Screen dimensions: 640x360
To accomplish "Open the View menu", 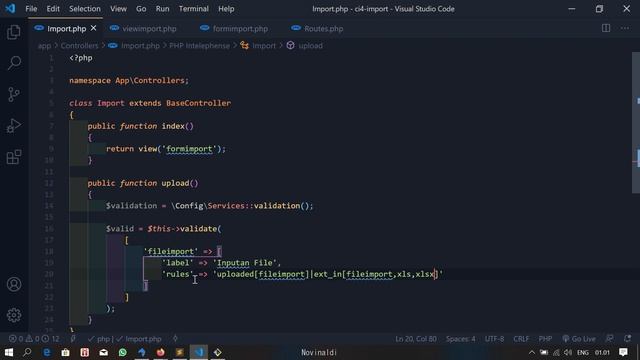I will pos(118,9).
